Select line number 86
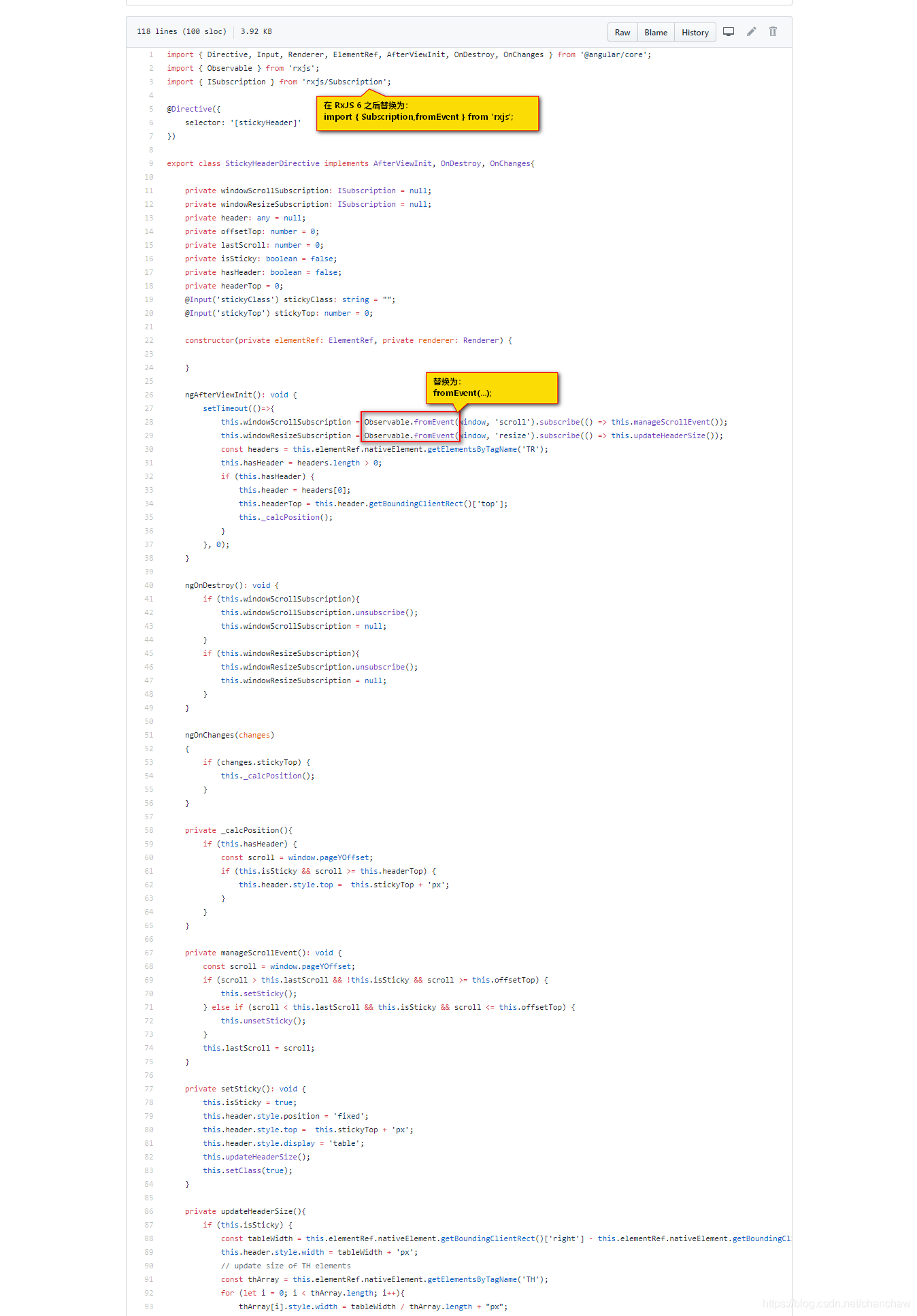The image size is (917, 1316). [x=149, y=1211]
